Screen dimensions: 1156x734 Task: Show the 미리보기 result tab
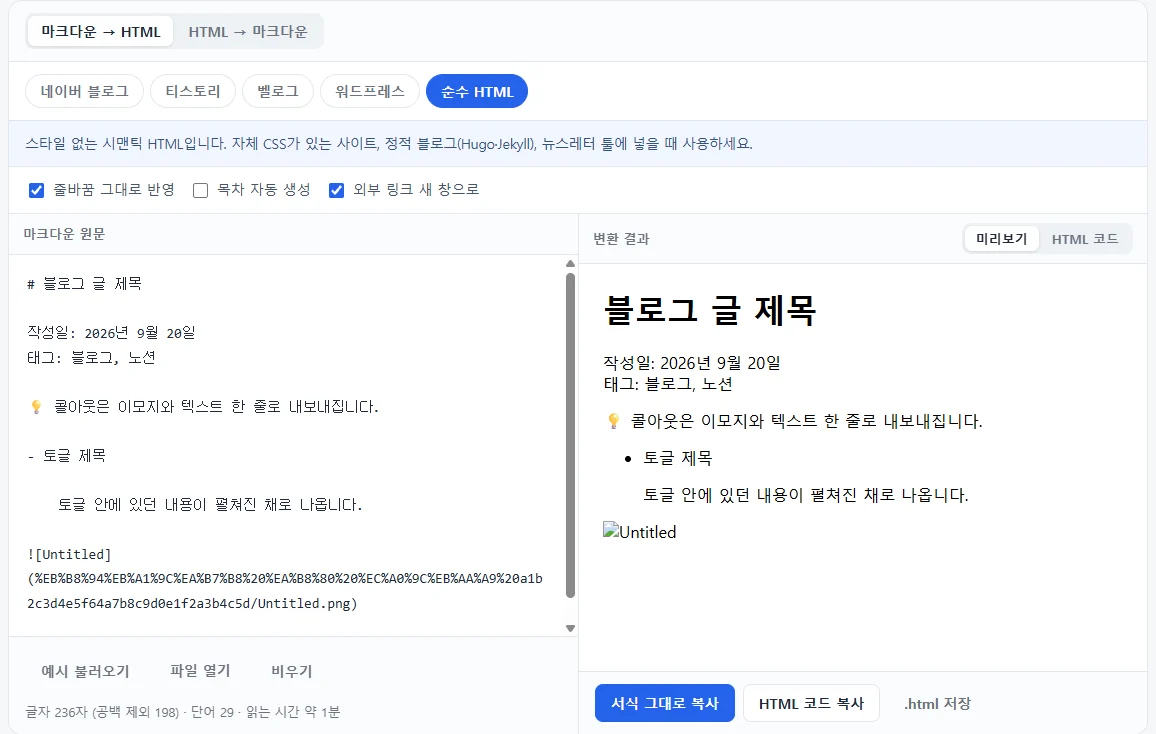pyautogui.click(x=1001, y=239)
